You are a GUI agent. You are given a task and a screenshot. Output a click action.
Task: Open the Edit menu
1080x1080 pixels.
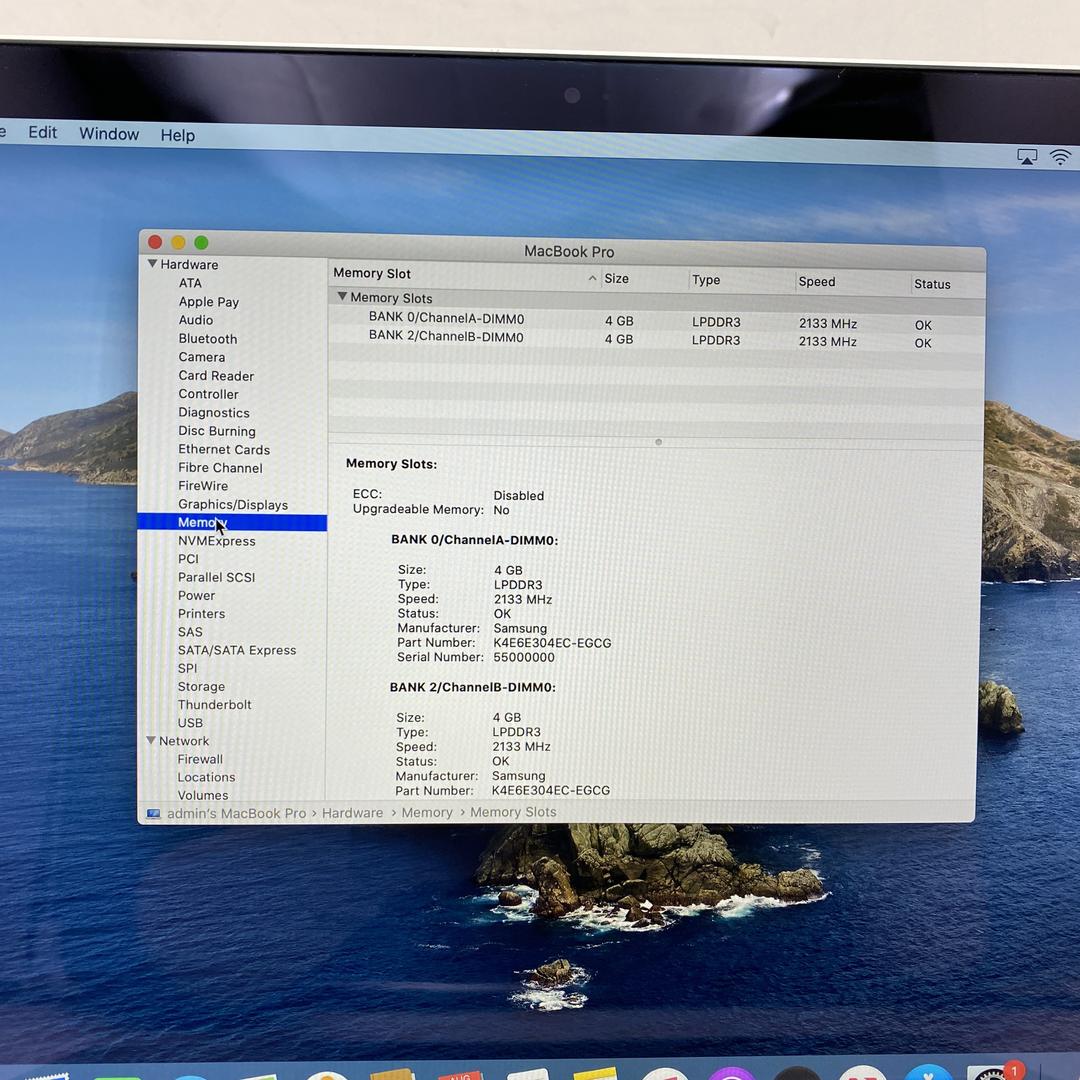[x=43, y=132]
